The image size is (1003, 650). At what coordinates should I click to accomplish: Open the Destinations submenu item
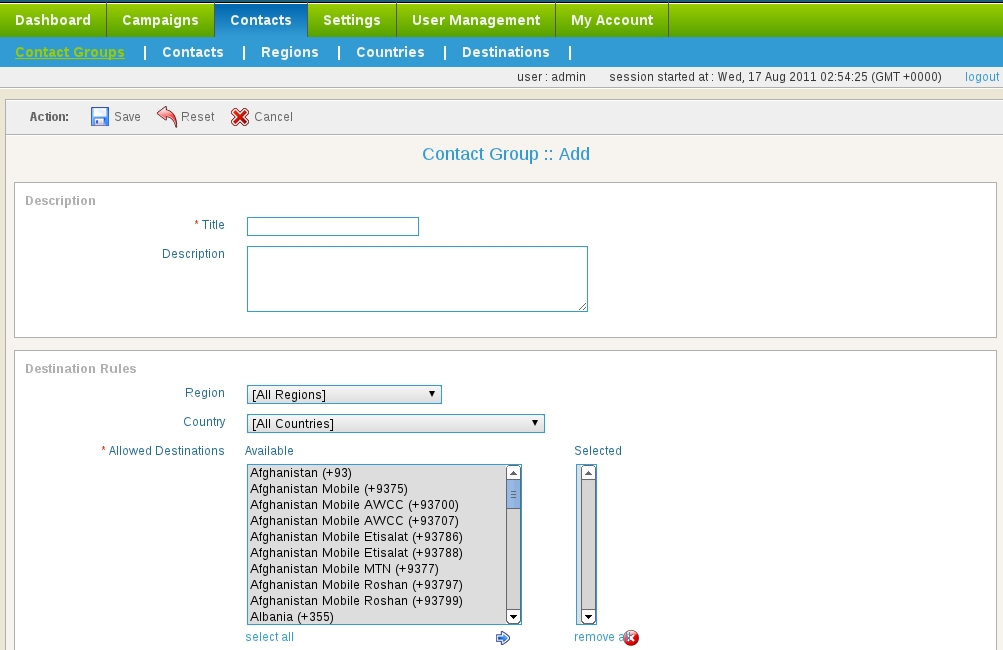tap(505, 52)
